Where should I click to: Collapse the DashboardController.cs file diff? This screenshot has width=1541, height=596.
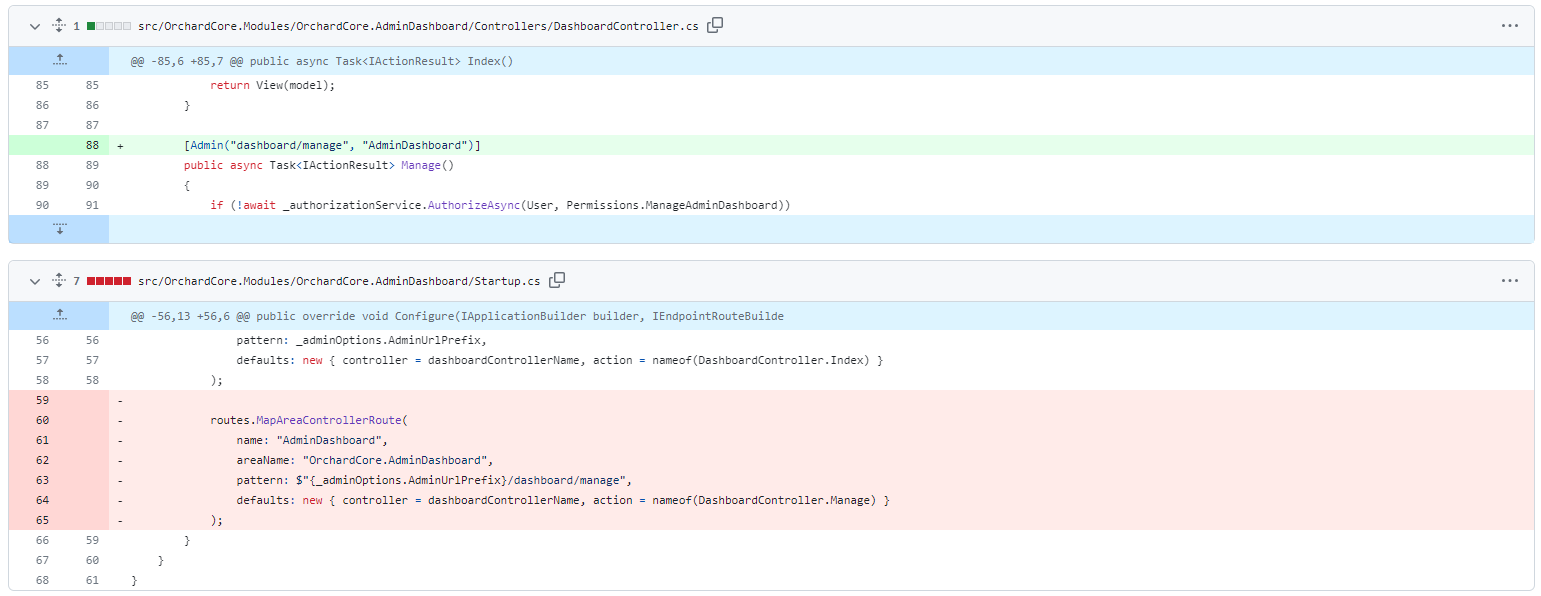point(35,26)
